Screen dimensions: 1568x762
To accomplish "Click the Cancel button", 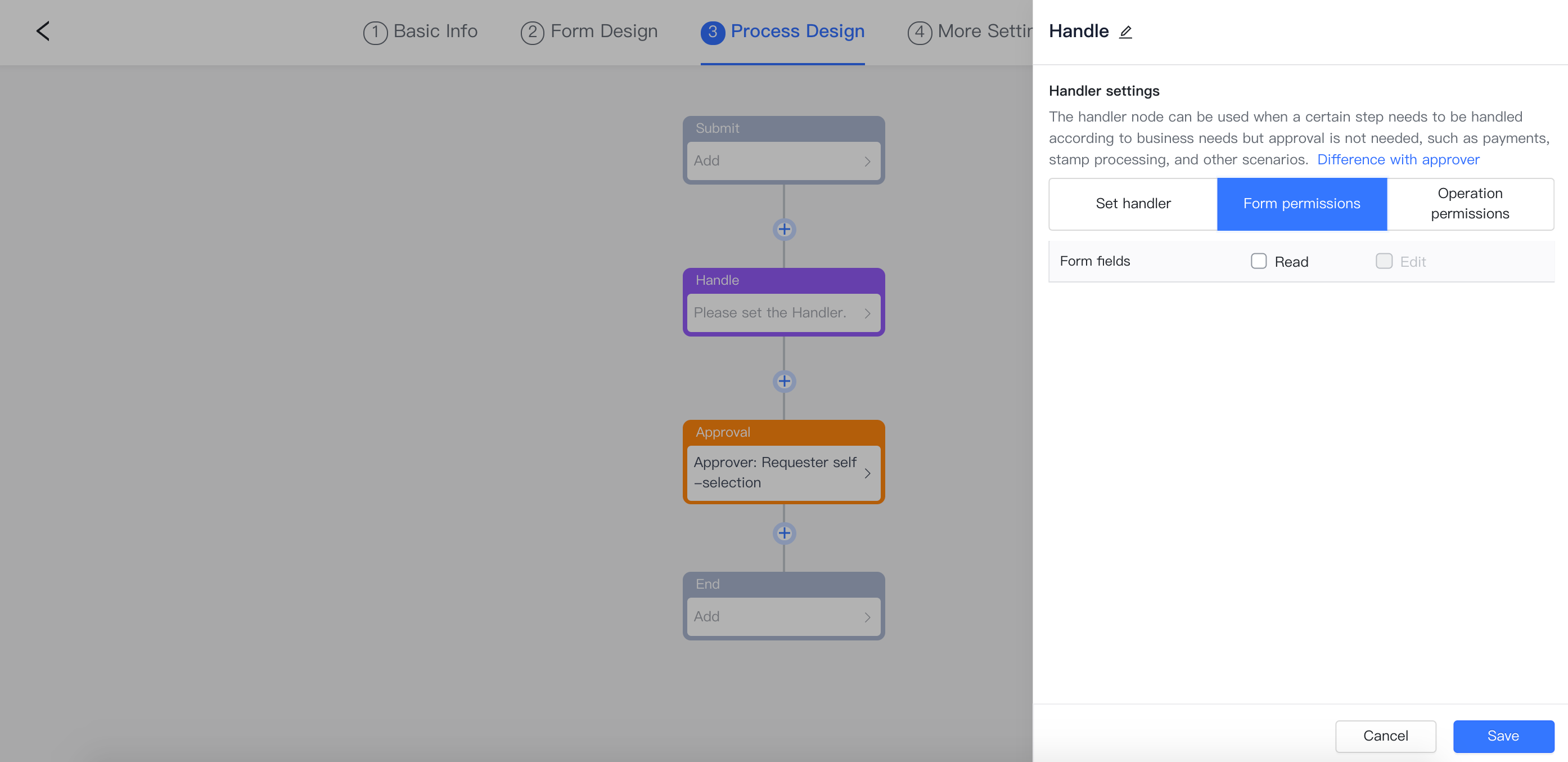I will tap(1385, 736).
